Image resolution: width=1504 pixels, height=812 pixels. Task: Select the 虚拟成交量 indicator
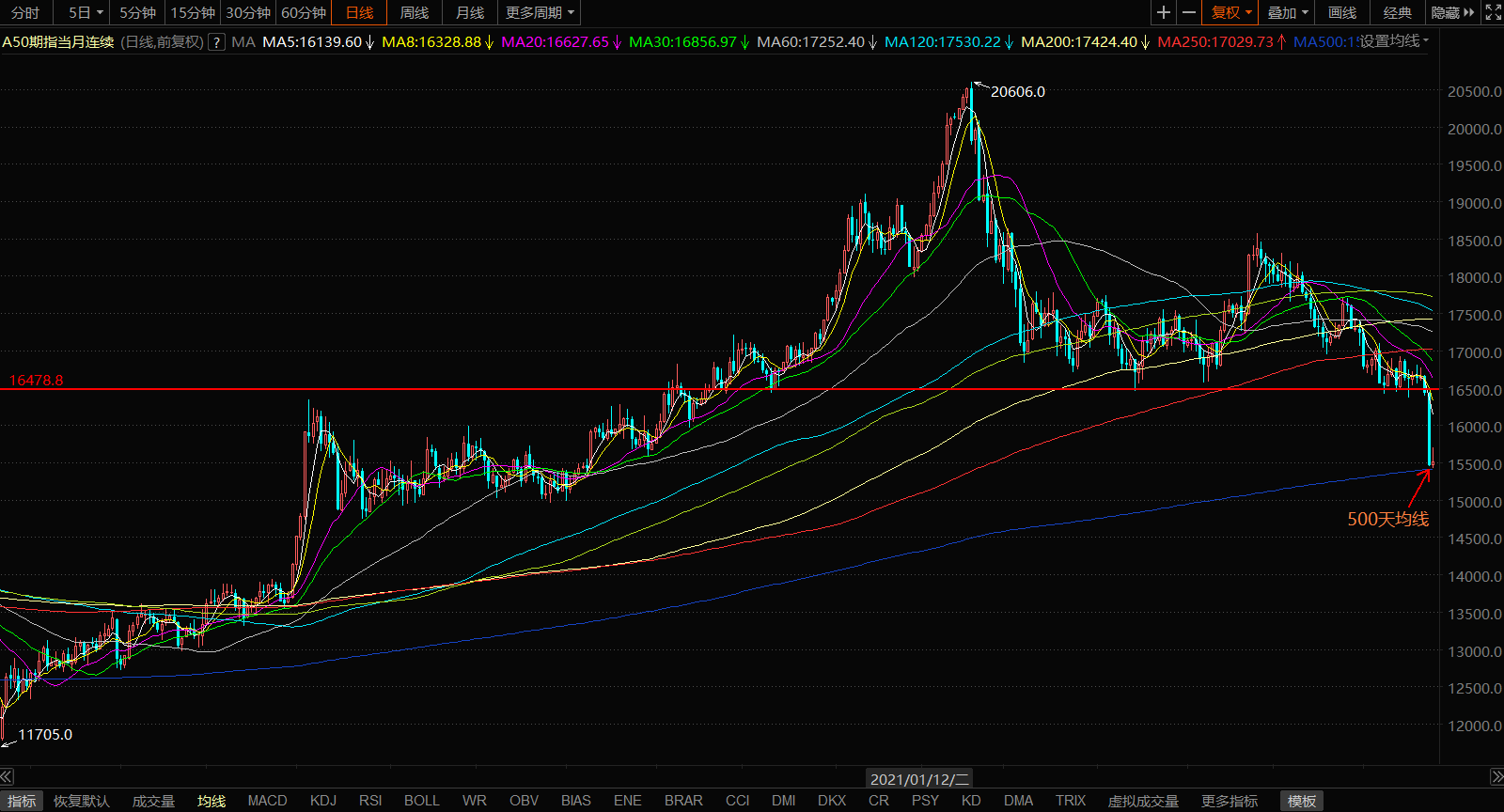pyautogui.click(x=1143, y=801)
